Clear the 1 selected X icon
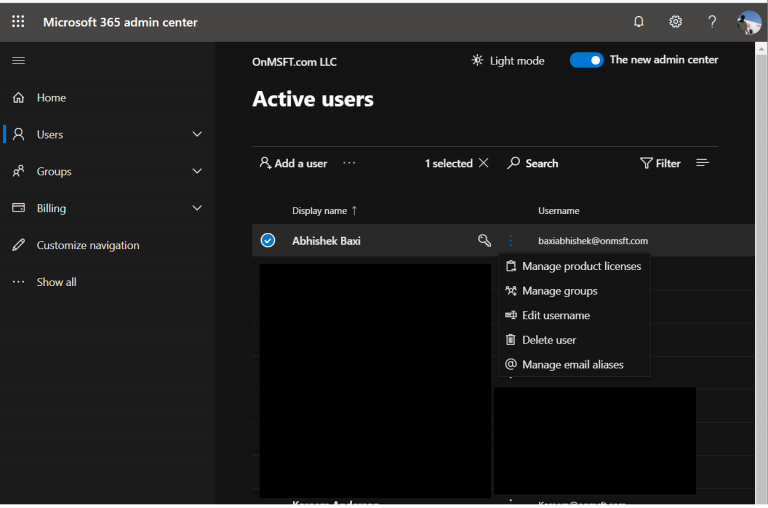The image size is (768, 508). tap(483, 163)
